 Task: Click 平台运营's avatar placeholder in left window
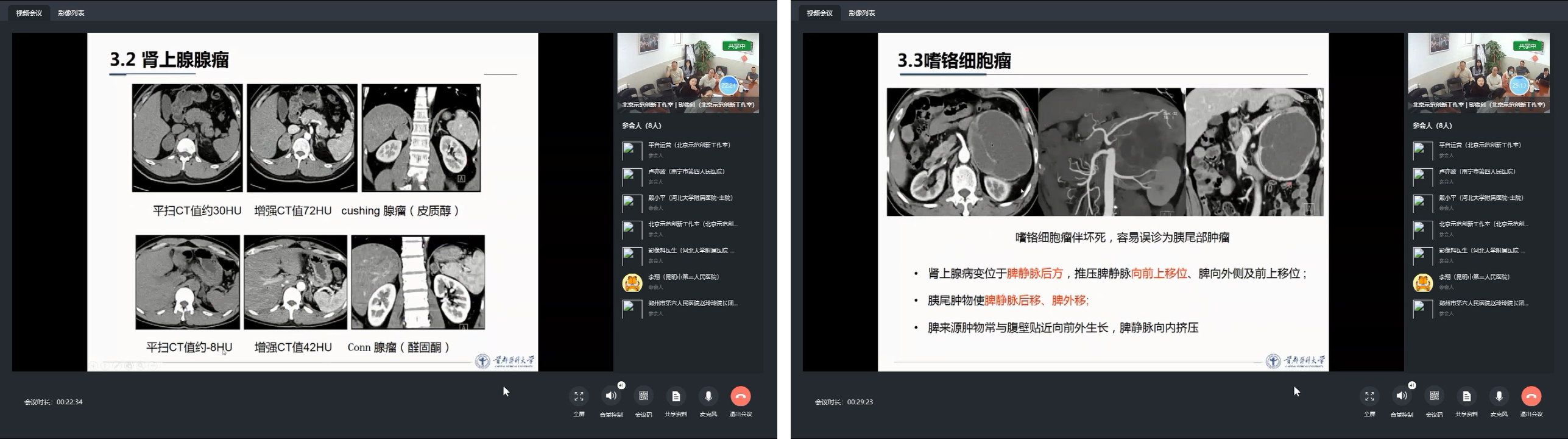pos(632,151)
